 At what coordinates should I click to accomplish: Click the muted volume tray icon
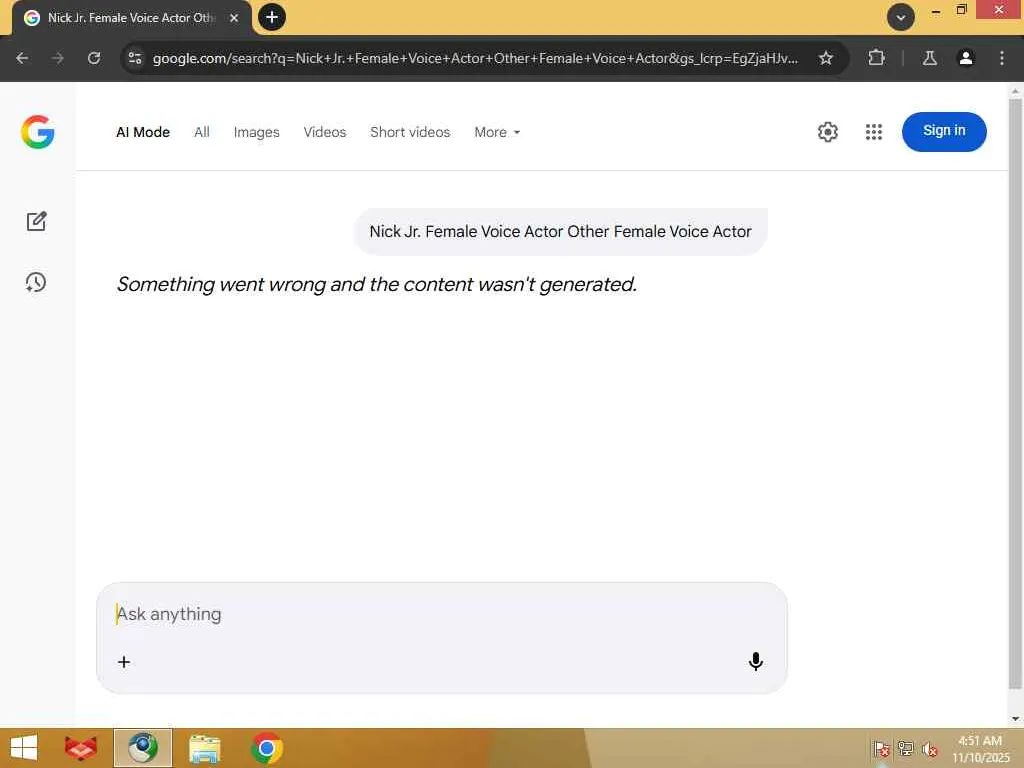click(929, 749)
